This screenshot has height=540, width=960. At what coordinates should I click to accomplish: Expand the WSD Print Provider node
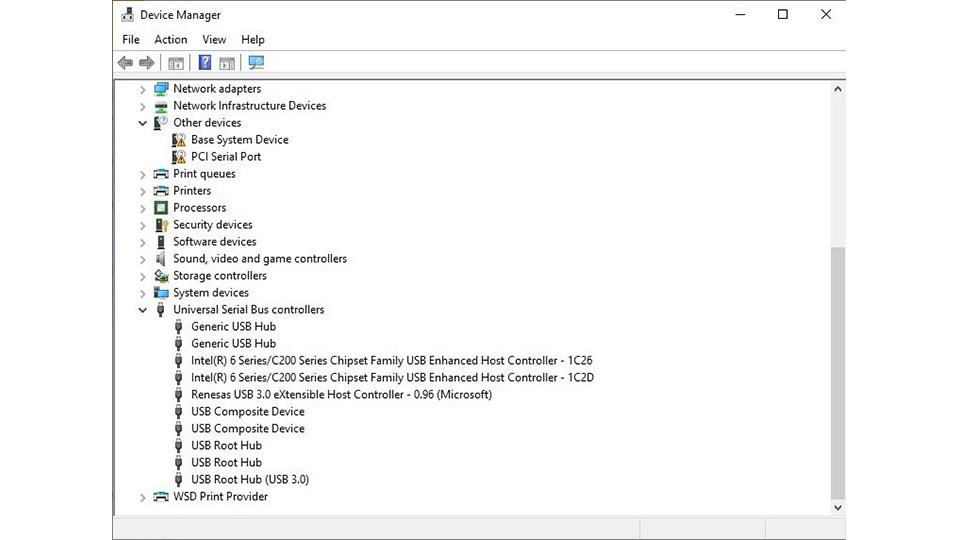coord(143,497)
